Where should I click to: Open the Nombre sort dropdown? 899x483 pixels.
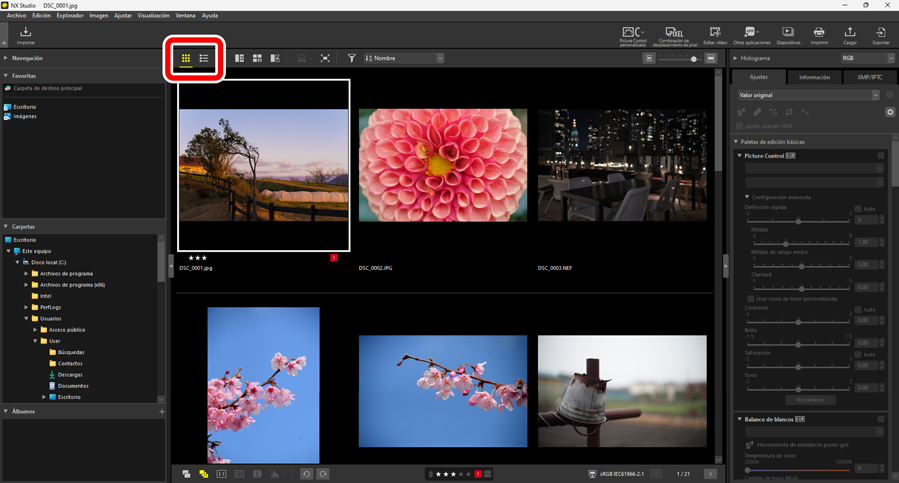pos(404,59)
